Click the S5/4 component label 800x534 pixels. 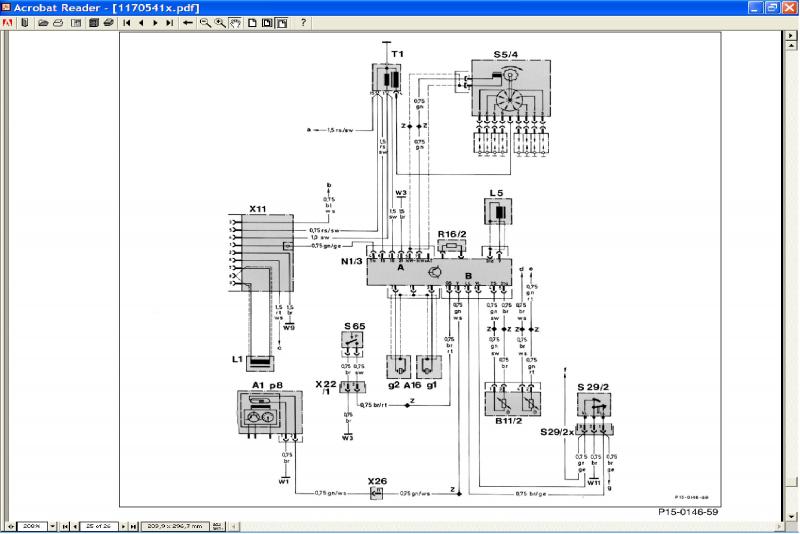pos(506,54)
